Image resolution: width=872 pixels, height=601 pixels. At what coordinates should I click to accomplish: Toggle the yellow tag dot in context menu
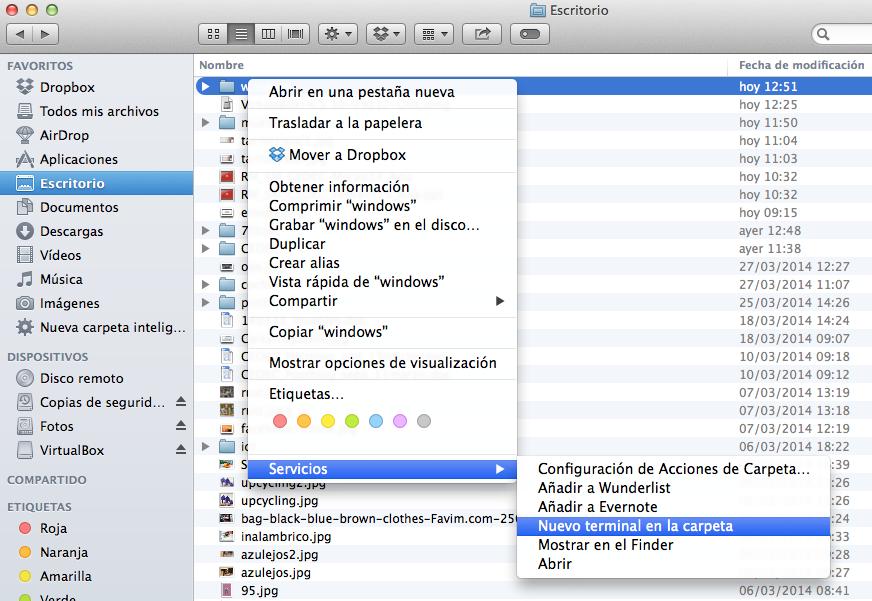tap(328, 421)
